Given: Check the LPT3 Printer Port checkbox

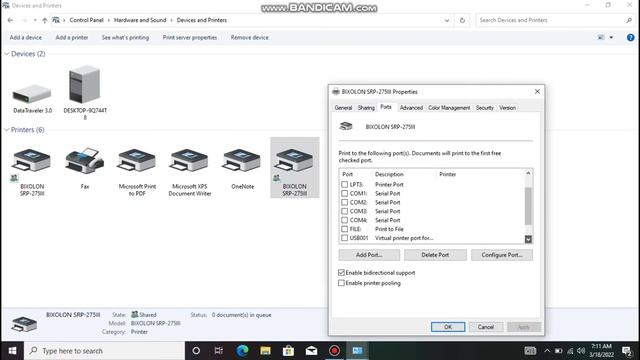Looking at the screenshot, I should [x=344, y=184].
